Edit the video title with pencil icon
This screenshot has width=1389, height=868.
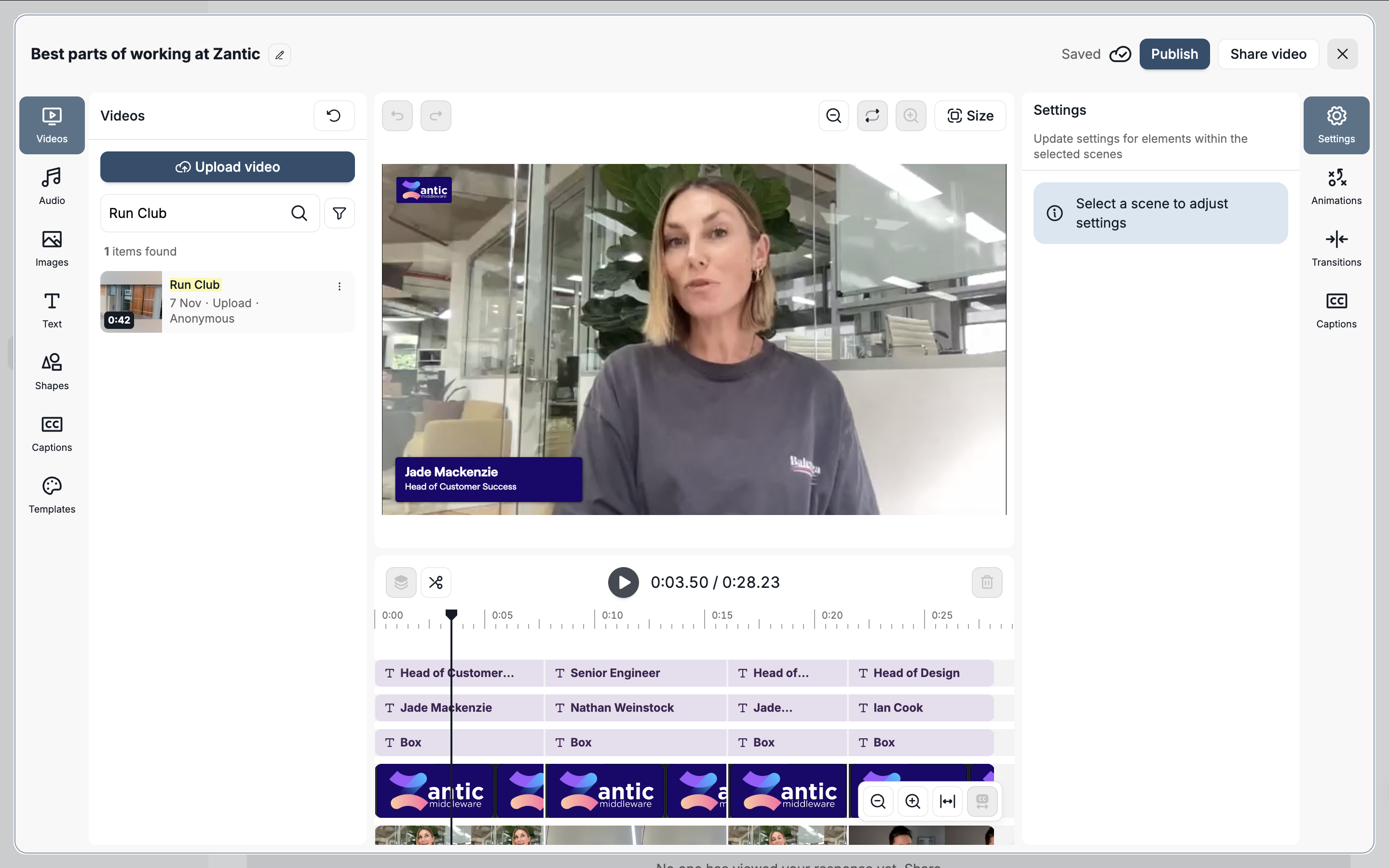point(280,55)
